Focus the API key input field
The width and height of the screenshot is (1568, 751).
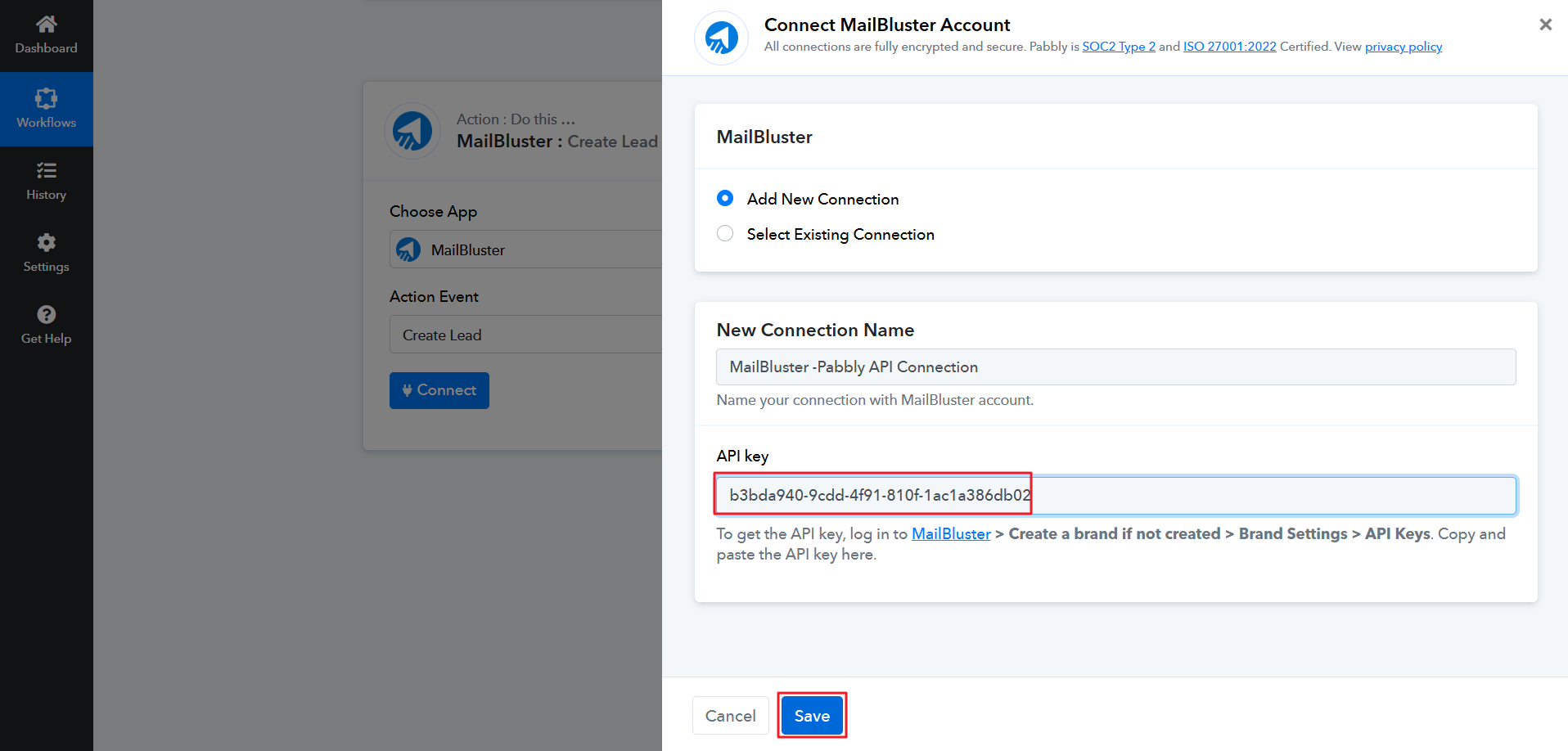(1115, 496)
